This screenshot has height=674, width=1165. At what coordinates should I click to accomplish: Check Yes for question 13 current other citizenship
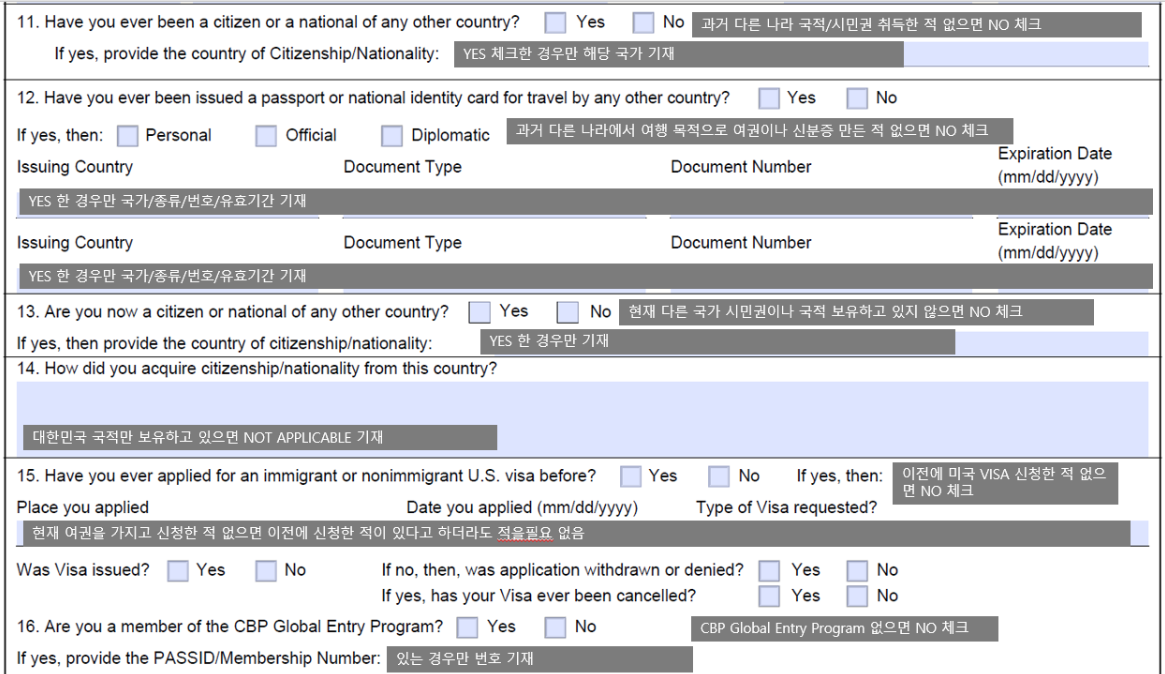point(479,312)
